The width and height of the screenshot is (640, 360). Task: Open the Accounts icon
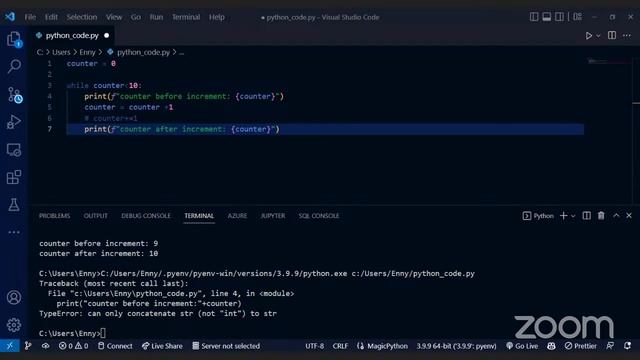(x=14, y=297)
